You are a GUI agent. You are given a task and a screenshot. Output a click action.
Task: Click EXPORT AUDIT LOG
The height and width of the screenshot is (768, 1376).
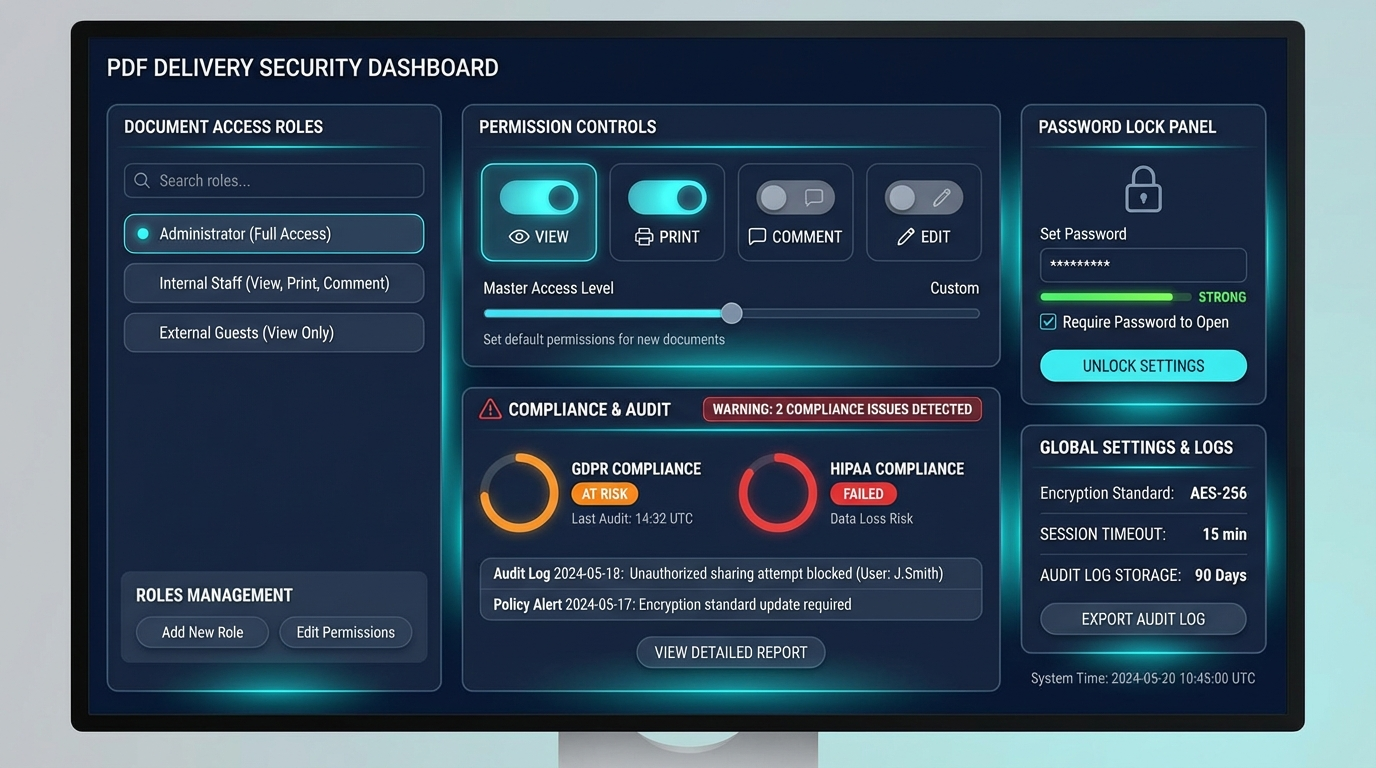1142,619
